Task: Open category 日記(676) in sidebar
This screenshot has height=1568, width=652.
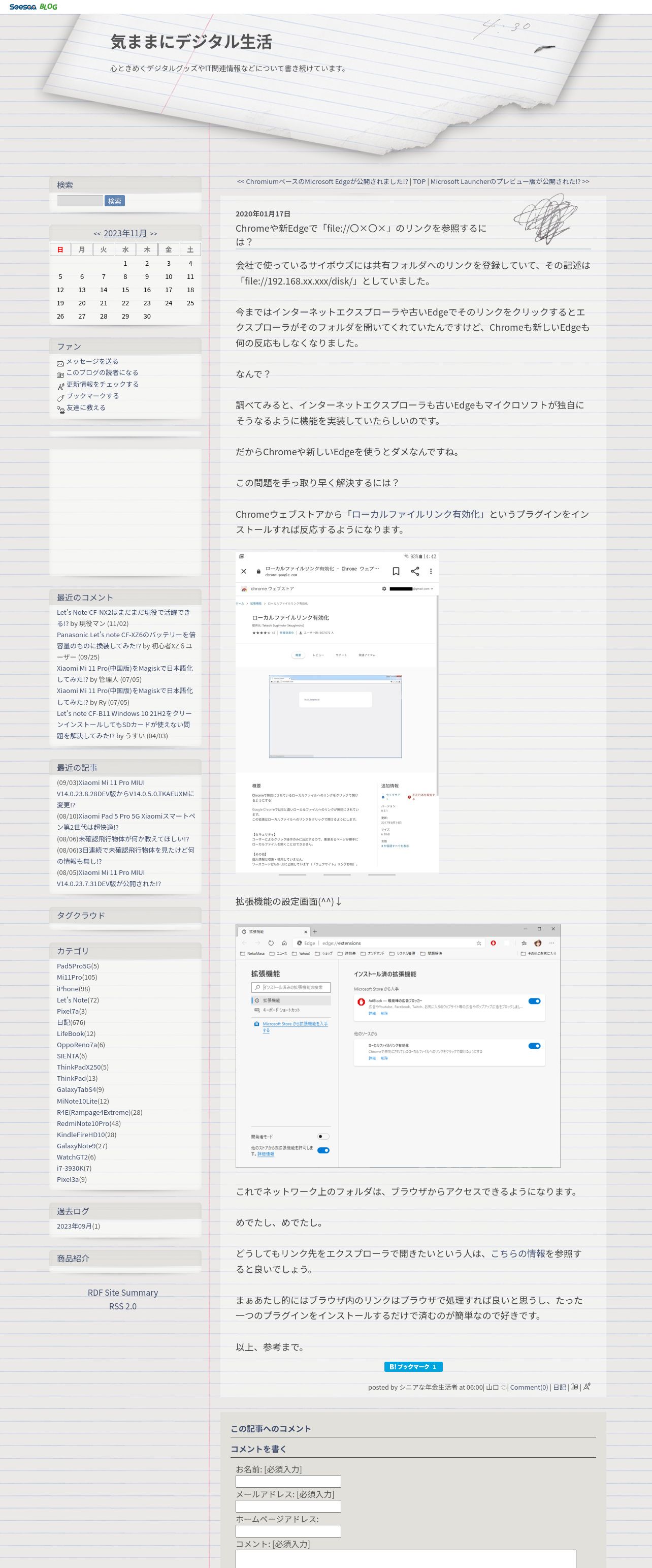Action: [71, 1022]
